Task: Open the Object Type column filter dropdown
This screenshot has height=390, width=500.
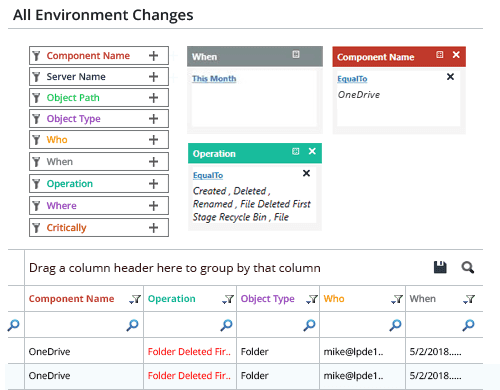Action: 312,299
